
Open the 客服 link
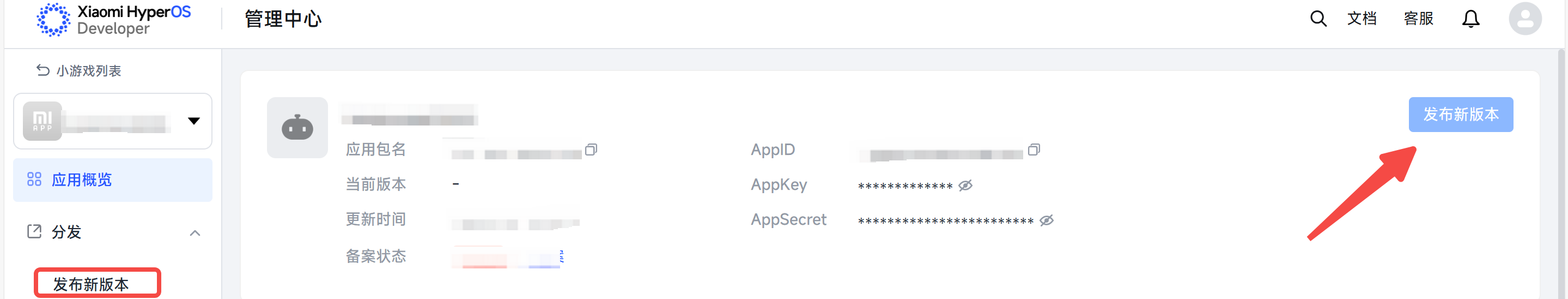(x=1418, y=19)
